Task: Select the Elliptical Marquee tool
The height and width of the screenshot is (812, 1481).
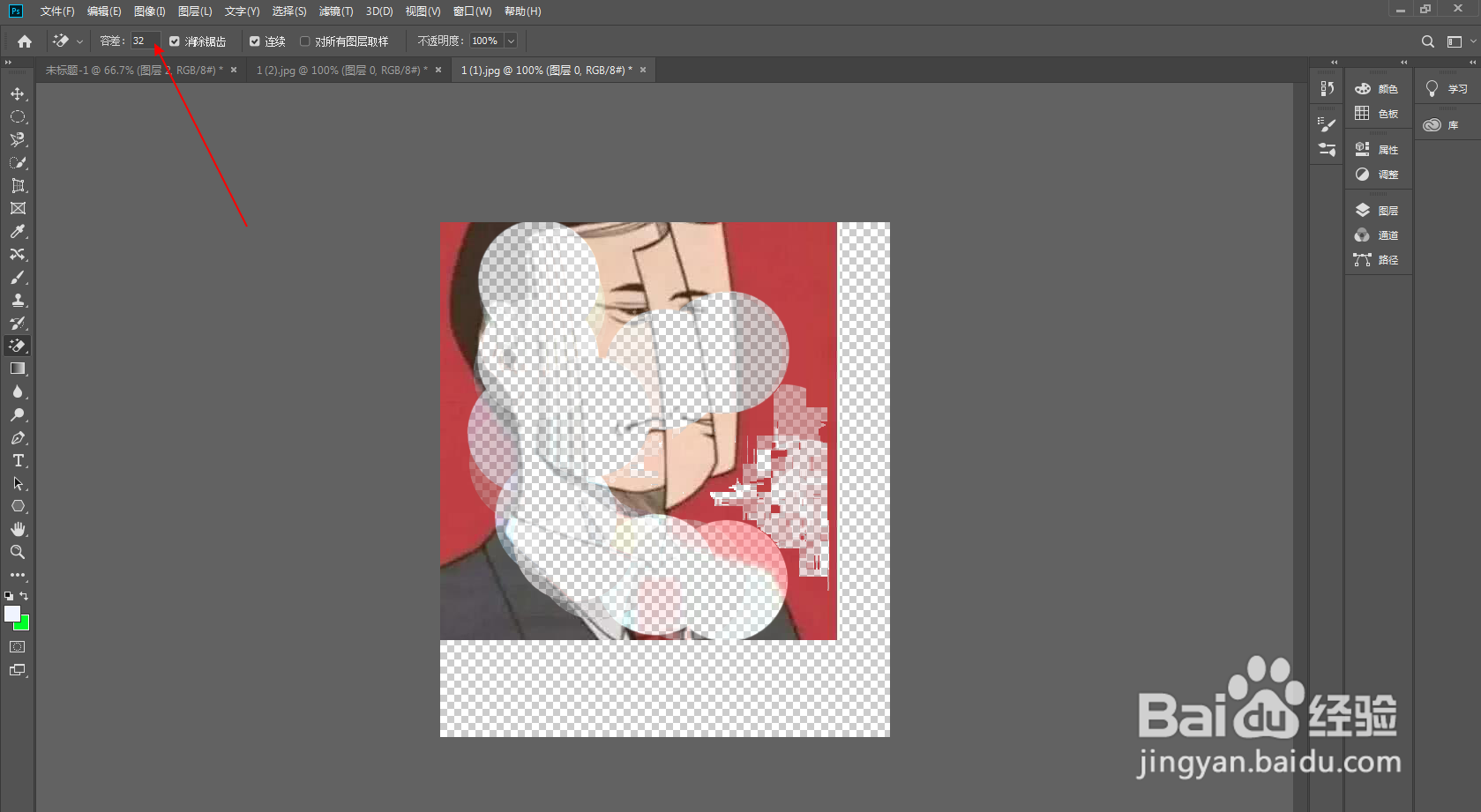Action: pyautogui.click(x=18, y=116)
